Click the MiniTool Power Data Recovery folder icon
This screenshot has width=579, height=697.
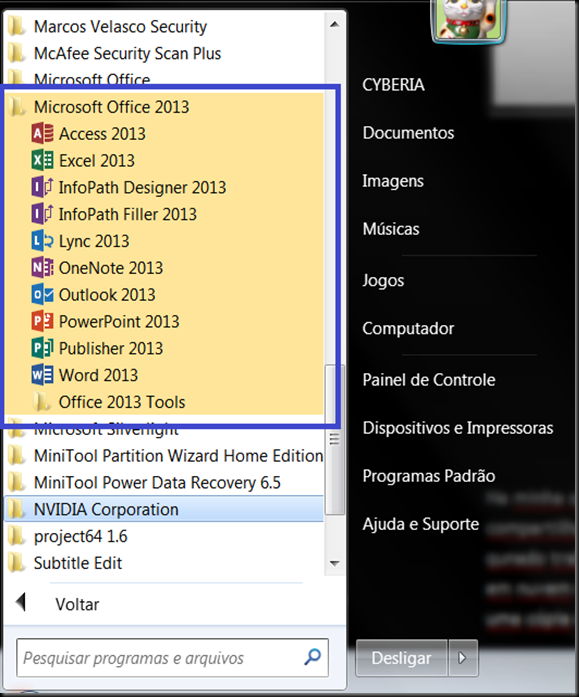(17, 482)
